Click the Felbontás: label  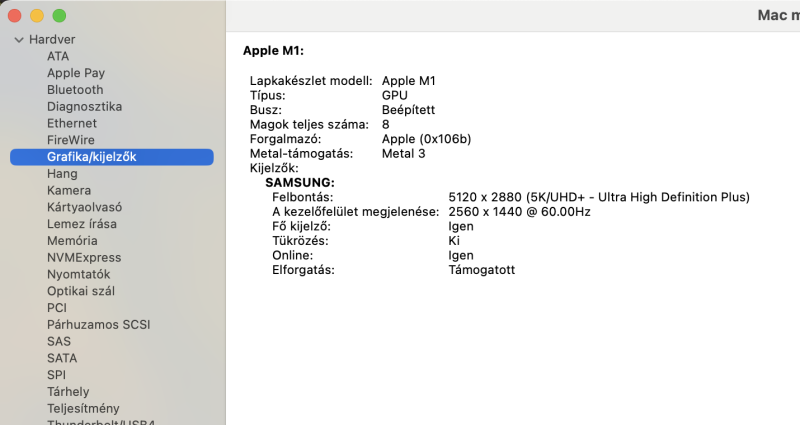(x=303, y=197)
